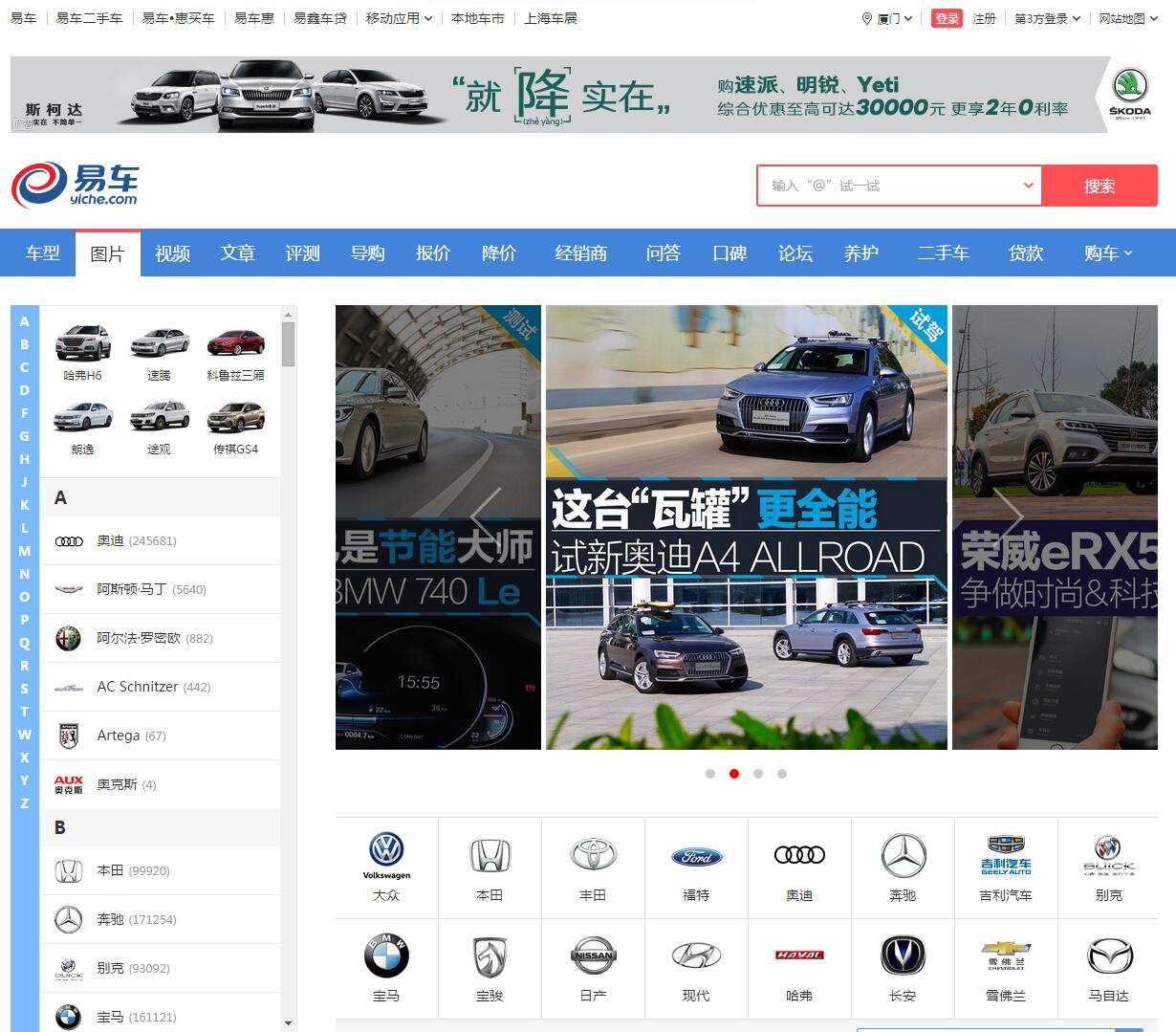Viewport: 1176px width, 1032px height.
Task: Select AC Schnitzer (442) brand row
Action: [160, 687]
